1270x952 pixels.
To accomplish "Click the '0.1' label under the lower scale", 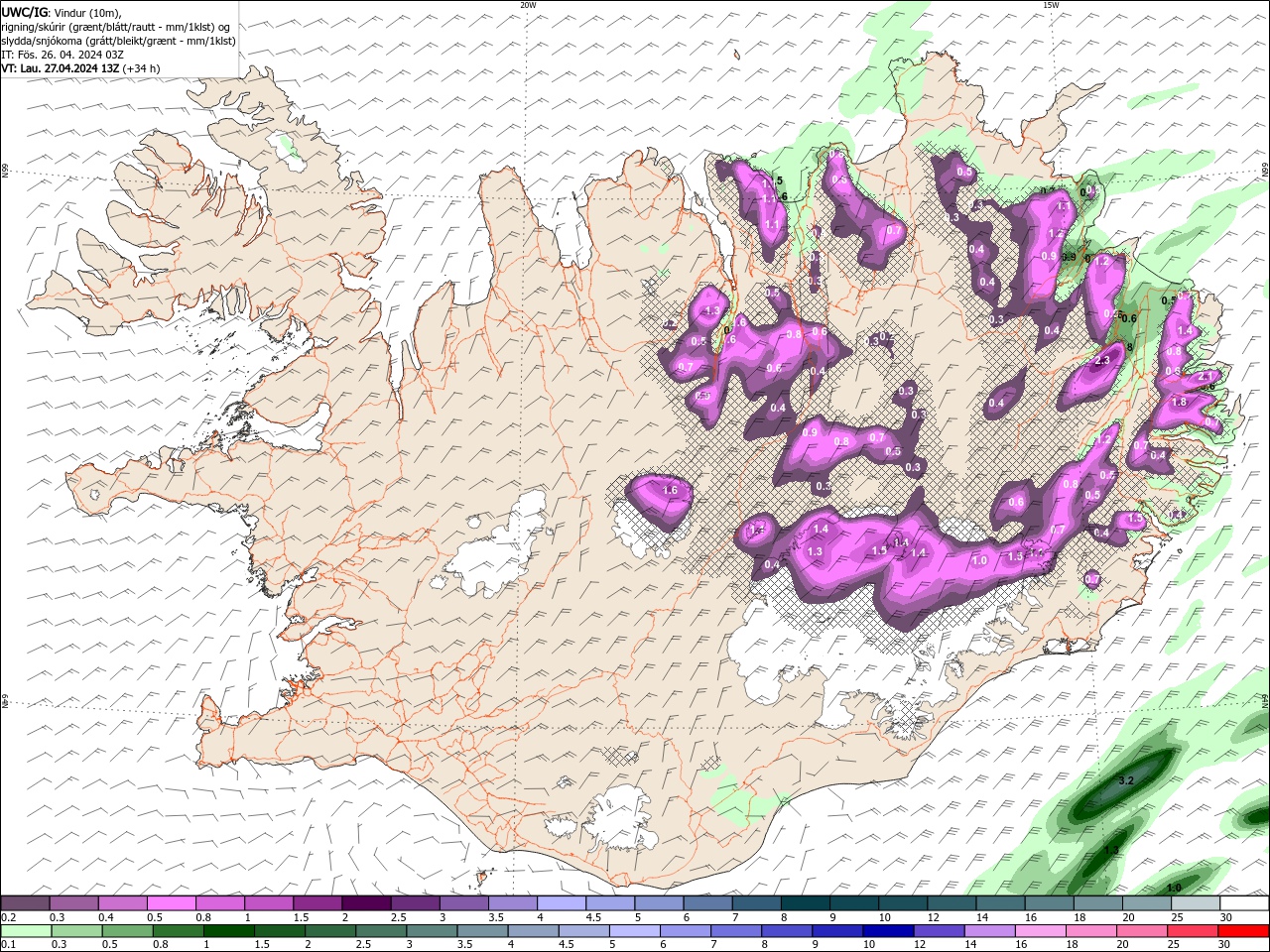I will pyautogui.click(x=7, y=945).
